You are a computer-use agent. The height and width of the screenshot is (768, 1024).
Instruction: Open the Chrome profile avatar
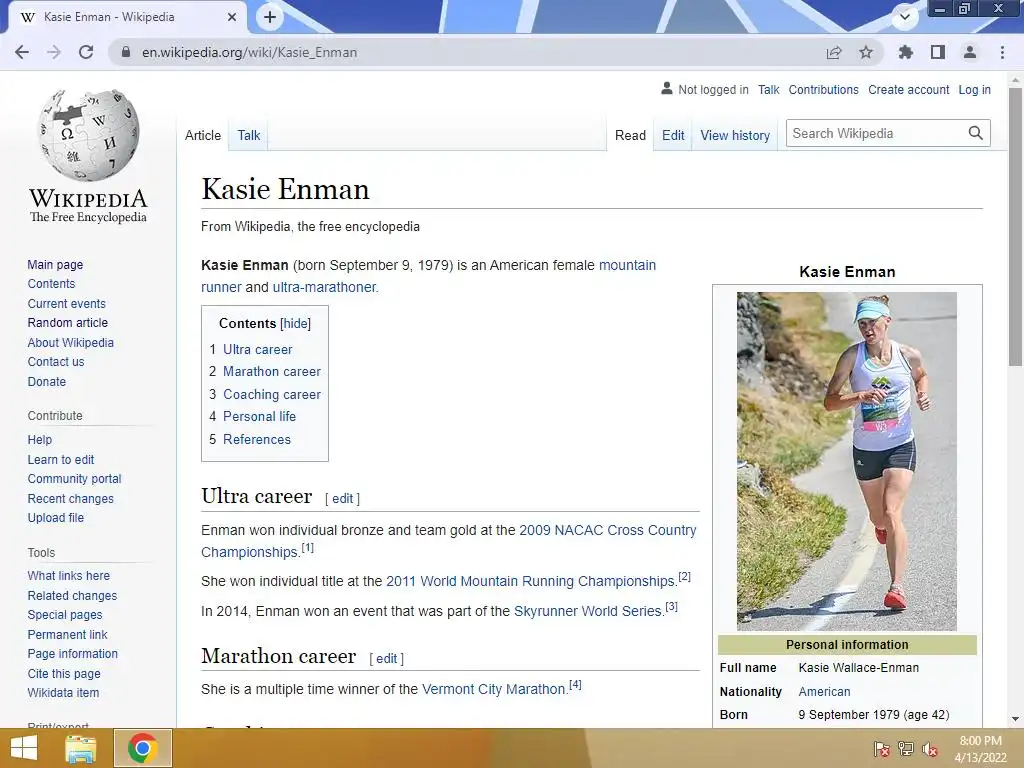[970, 52]
